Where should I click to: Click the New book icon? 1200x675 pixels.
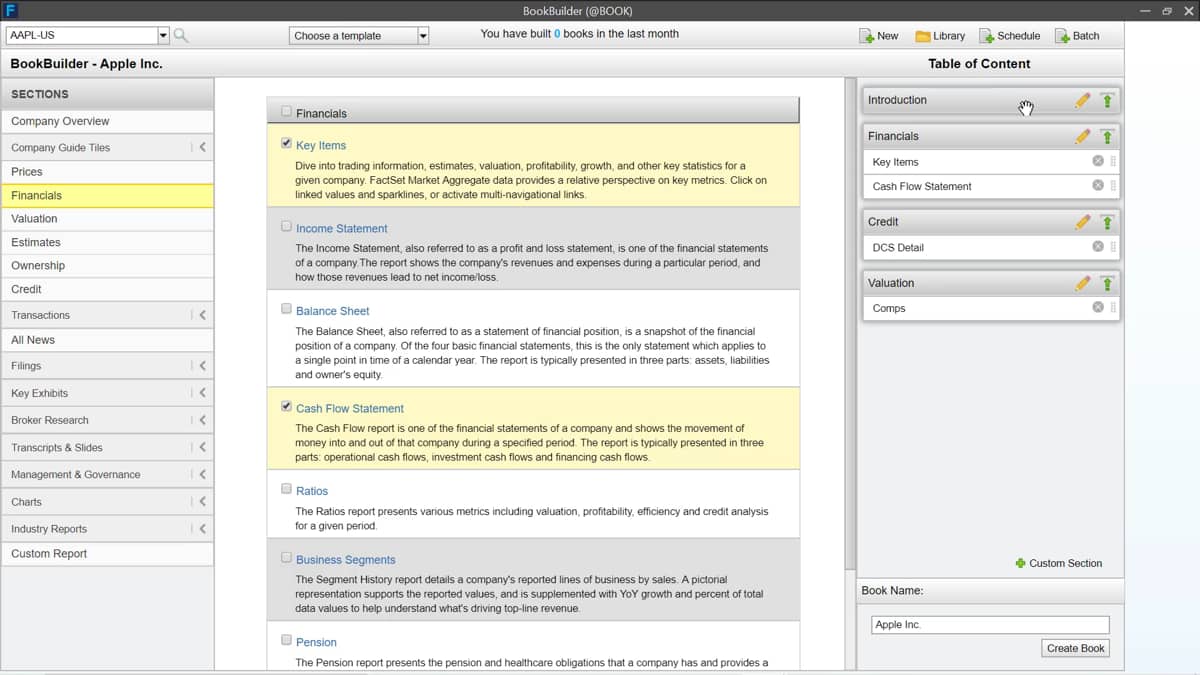click(x=866, y=36)
